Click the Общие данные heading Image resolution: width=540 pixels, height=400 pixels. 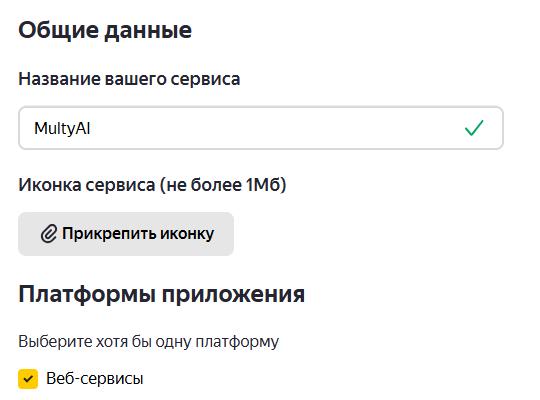105,30
